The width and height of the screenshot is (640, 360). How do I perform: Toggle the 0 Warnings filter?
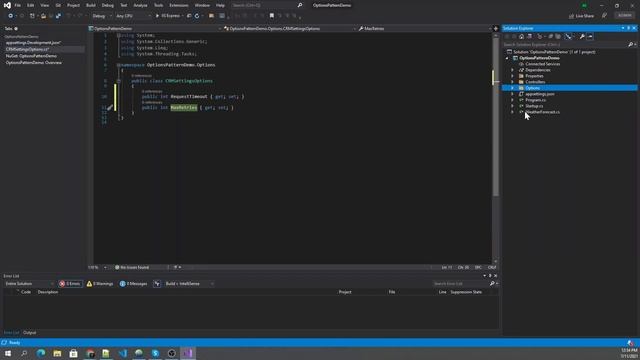click(100, 284)
